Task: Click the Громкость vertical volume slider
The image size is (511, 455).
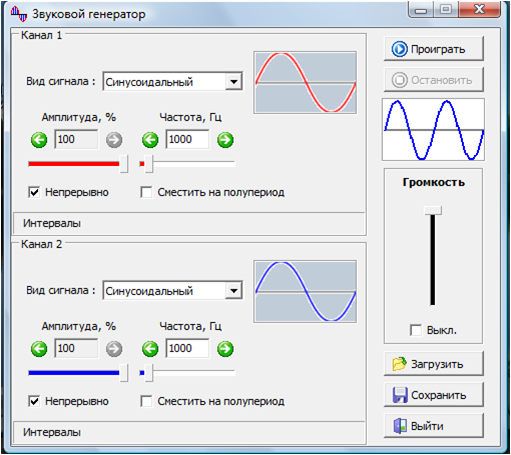Action: pyautogui.click(x=433, y=256)
